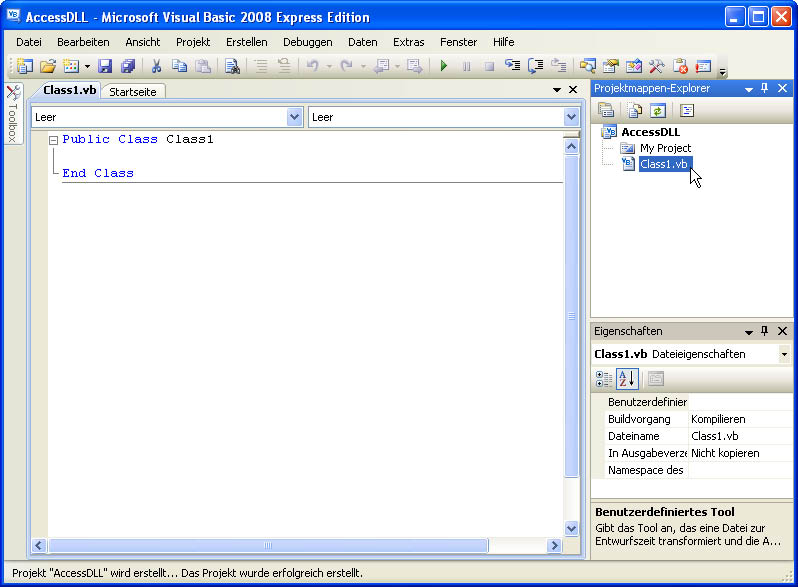Toggle alphabetical sorting in Eigenschaften panel
The height and width of the screenshot is (587, 798).
tap(627, 378)
